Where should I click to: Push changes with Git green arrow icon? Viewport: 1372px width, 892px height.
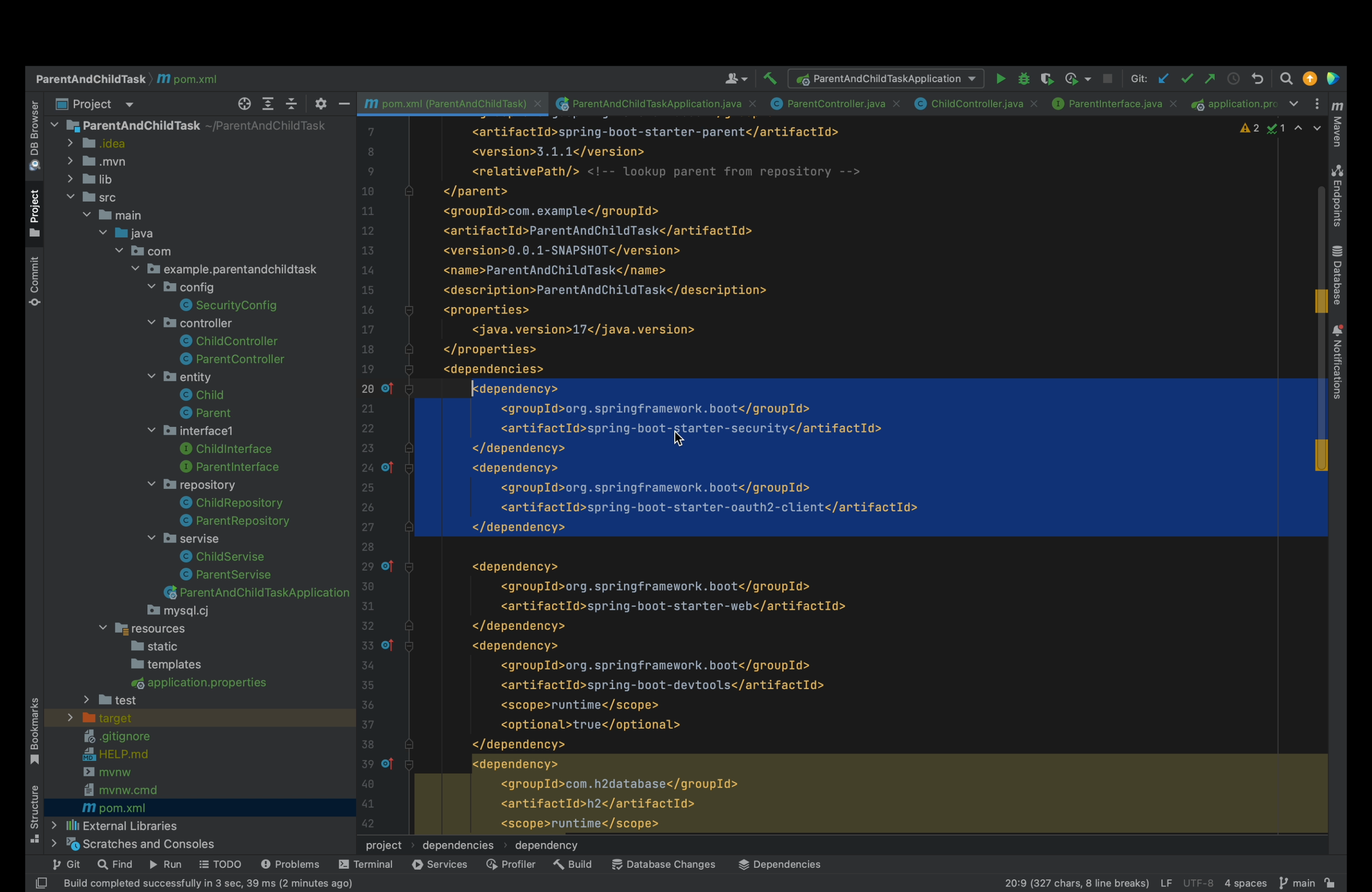point(1210,79)
